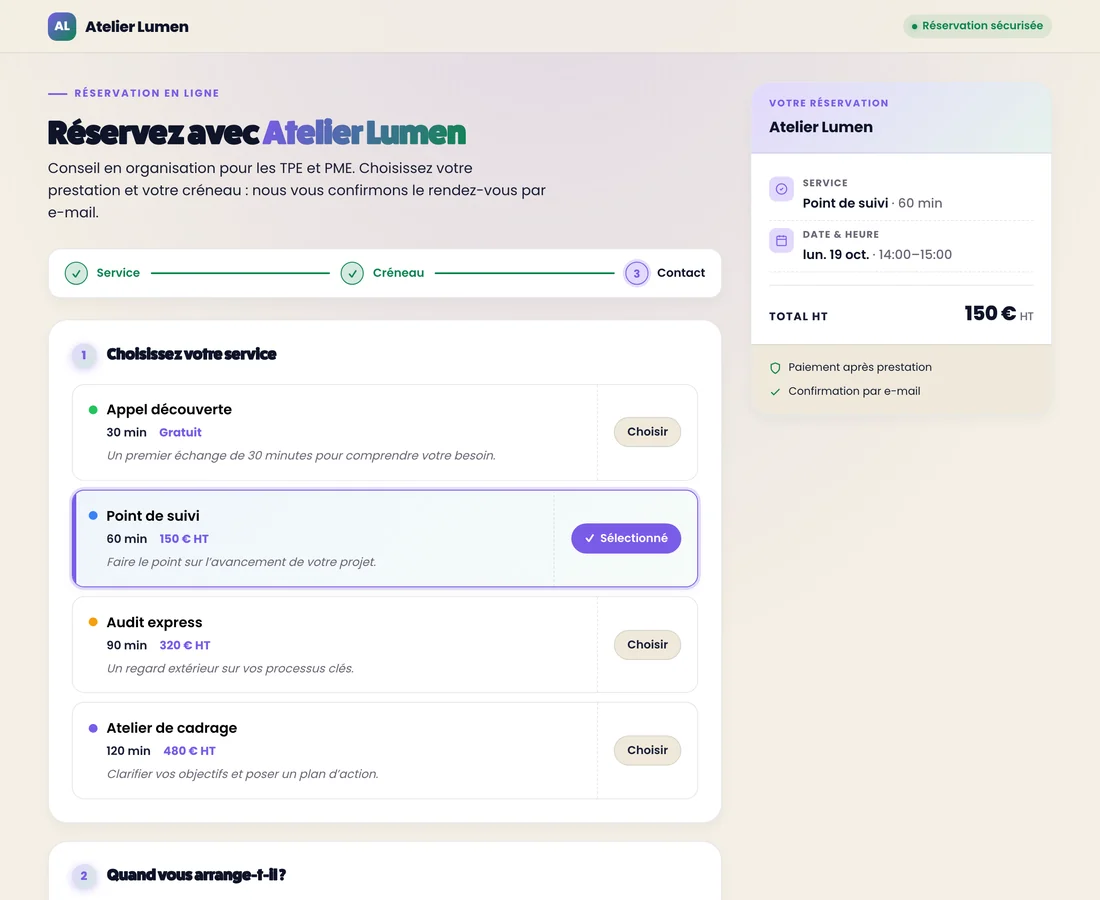1100x900 pixels.
Task: Click the Appel découverte card title
Action: (x=169, y=410)
